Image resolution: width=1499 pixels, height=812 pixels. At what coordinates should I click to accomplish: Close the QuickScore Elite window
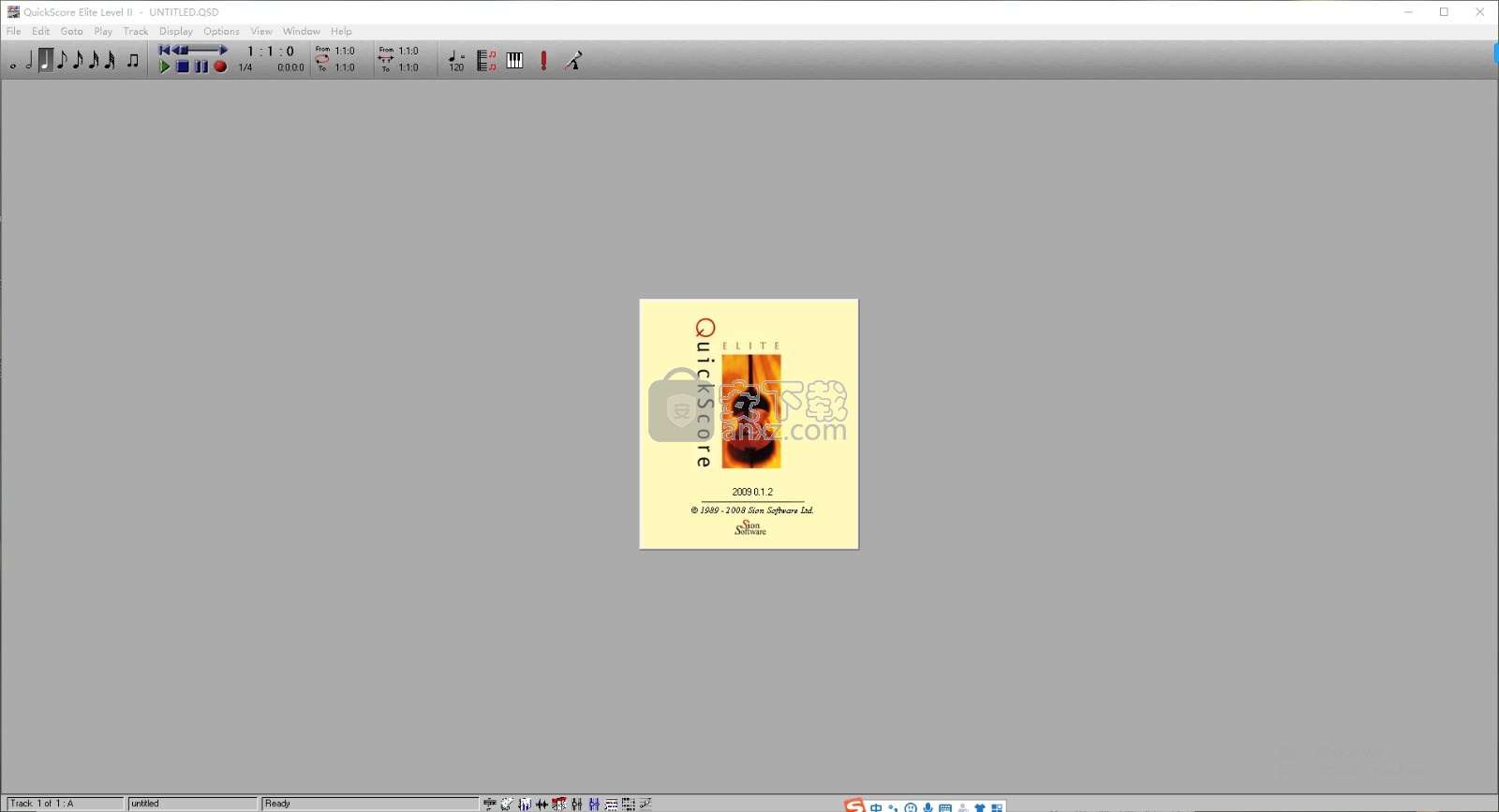pos(1480,12)
